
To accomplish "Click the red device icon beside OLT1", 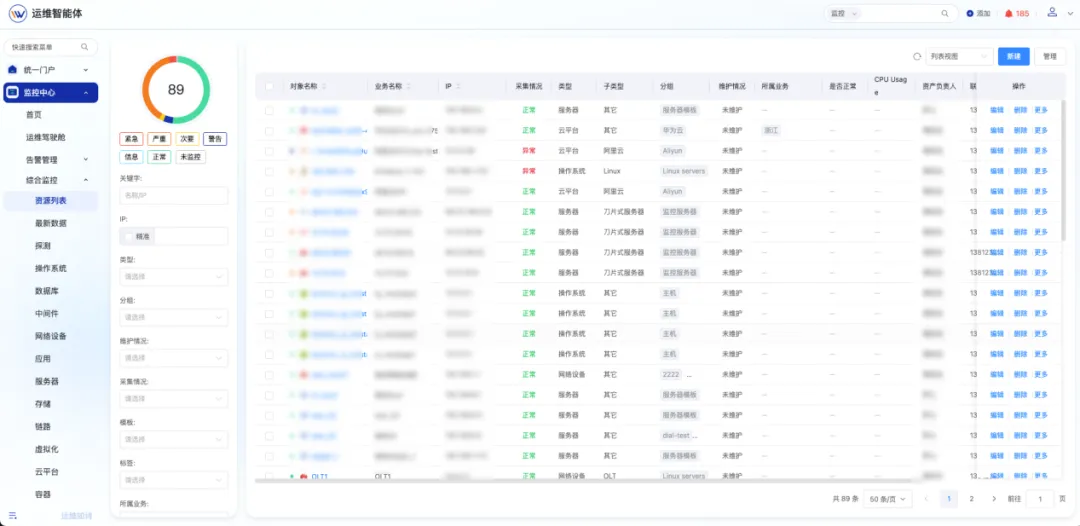I will (304, 476).
